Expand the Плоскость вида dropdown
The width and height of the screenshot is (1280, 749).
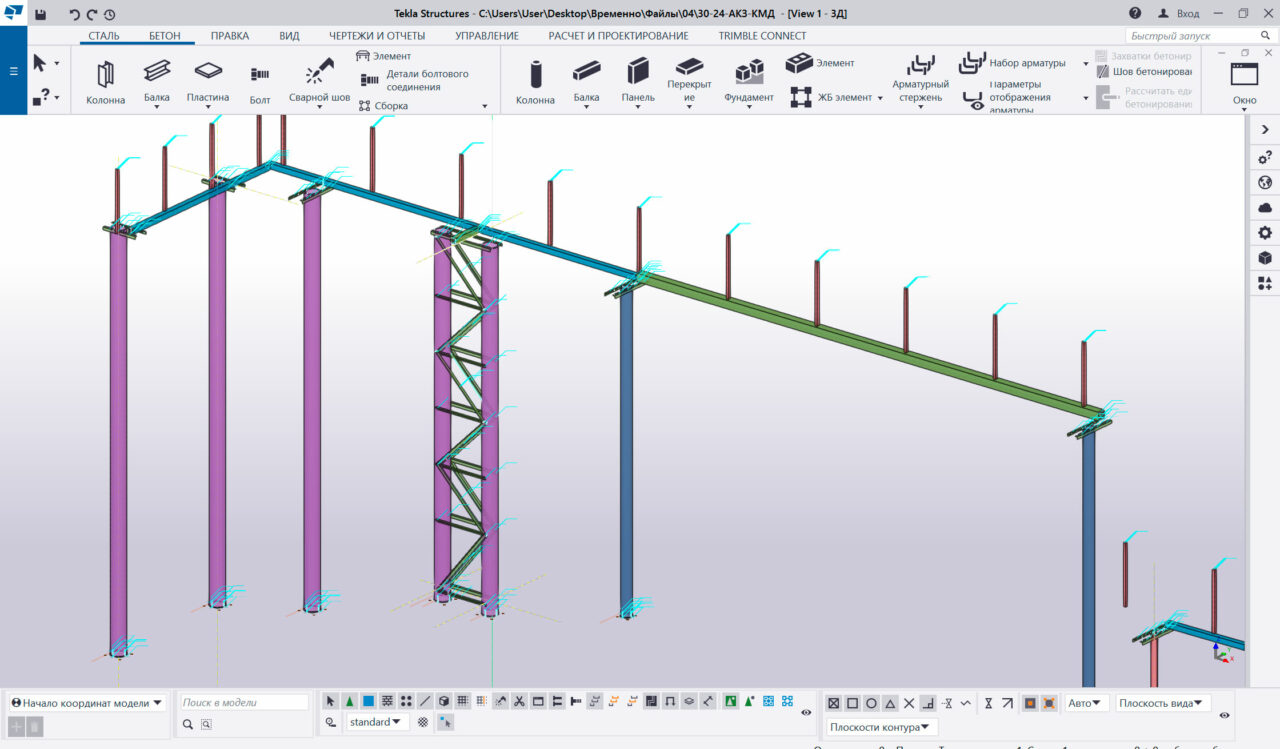point(1163,703)
